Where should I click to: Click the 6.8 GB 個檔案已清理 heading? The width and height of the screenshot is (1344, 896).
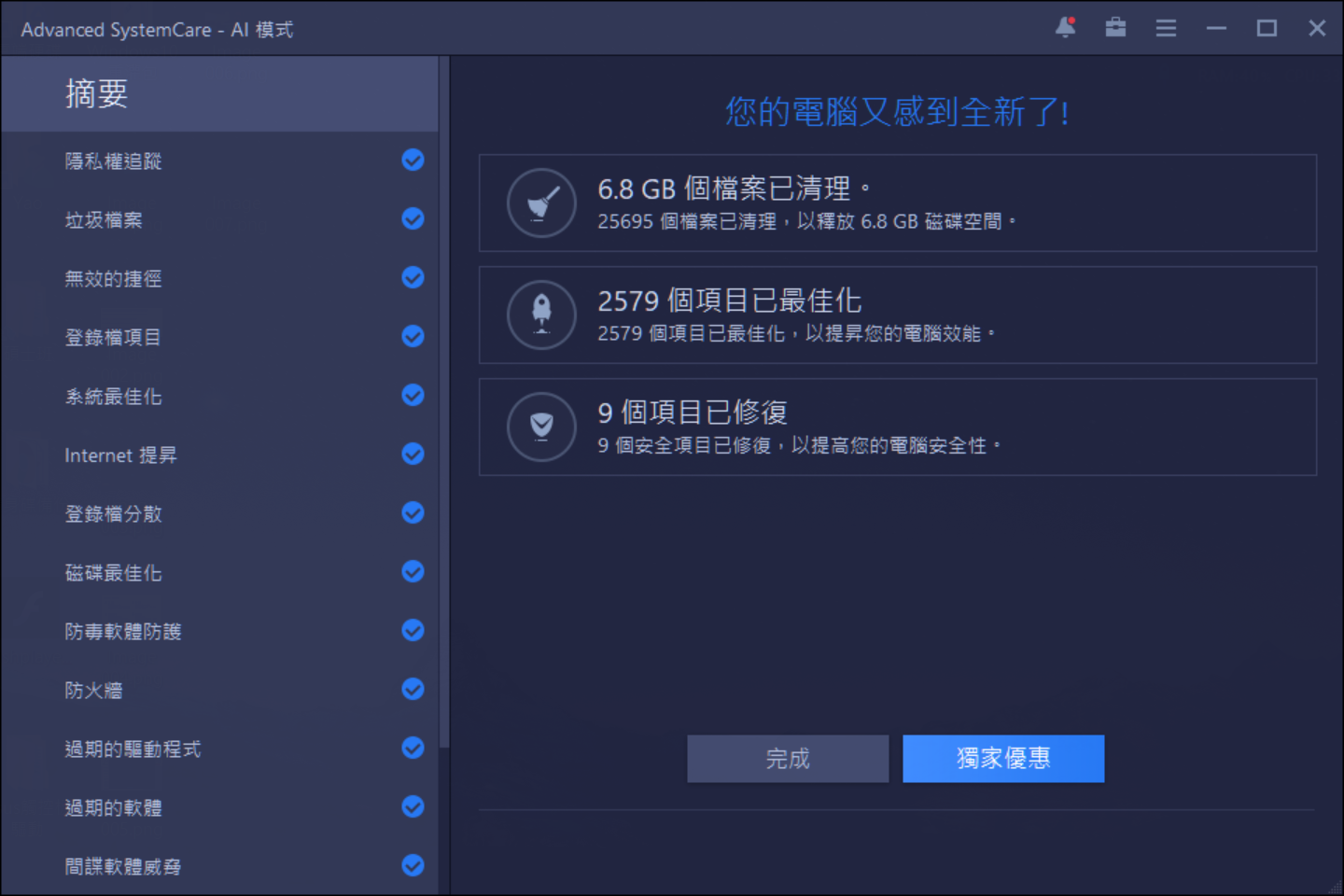(x=734, y=189)
